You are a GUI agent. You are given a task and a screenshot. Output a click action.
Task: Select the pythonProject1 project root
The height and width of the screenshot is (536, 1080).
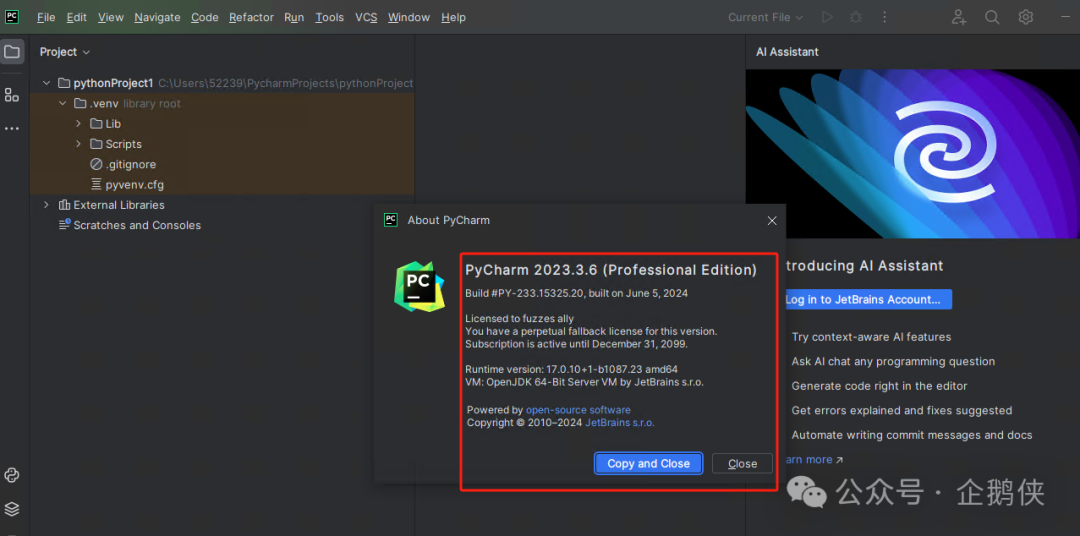222,83
